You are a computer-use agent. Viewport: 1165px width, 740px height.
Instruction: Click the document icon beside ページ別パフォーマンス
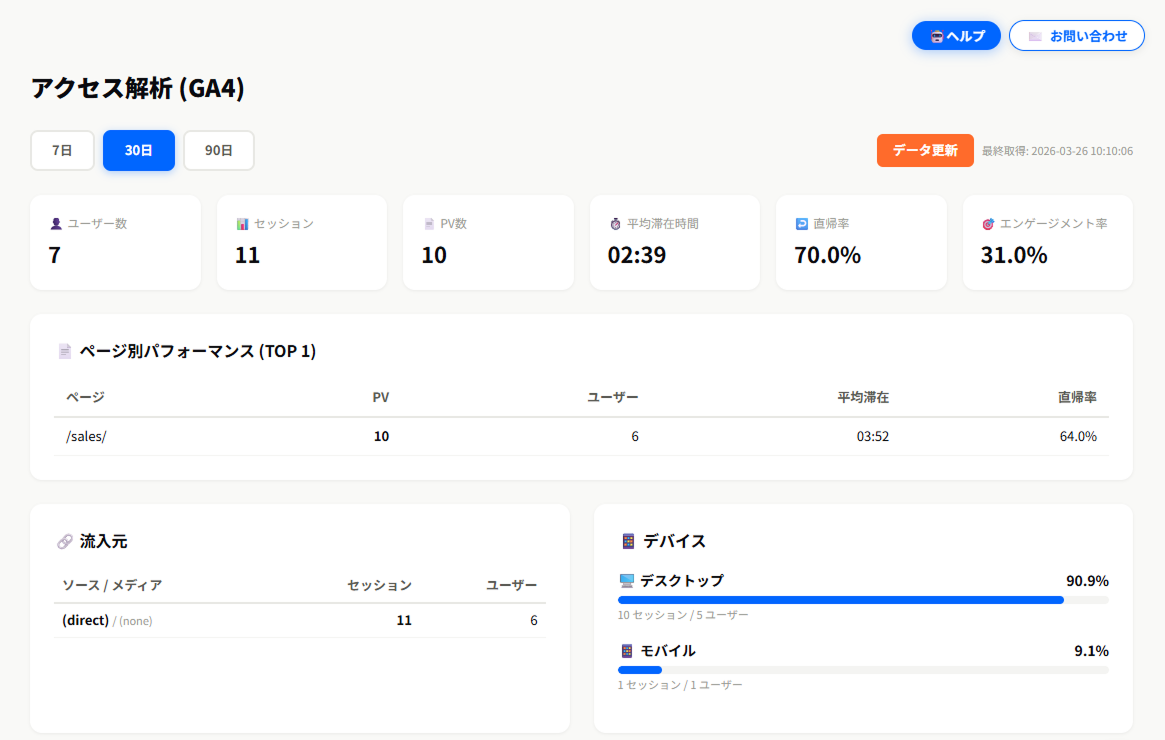click(x=65, y=352)
